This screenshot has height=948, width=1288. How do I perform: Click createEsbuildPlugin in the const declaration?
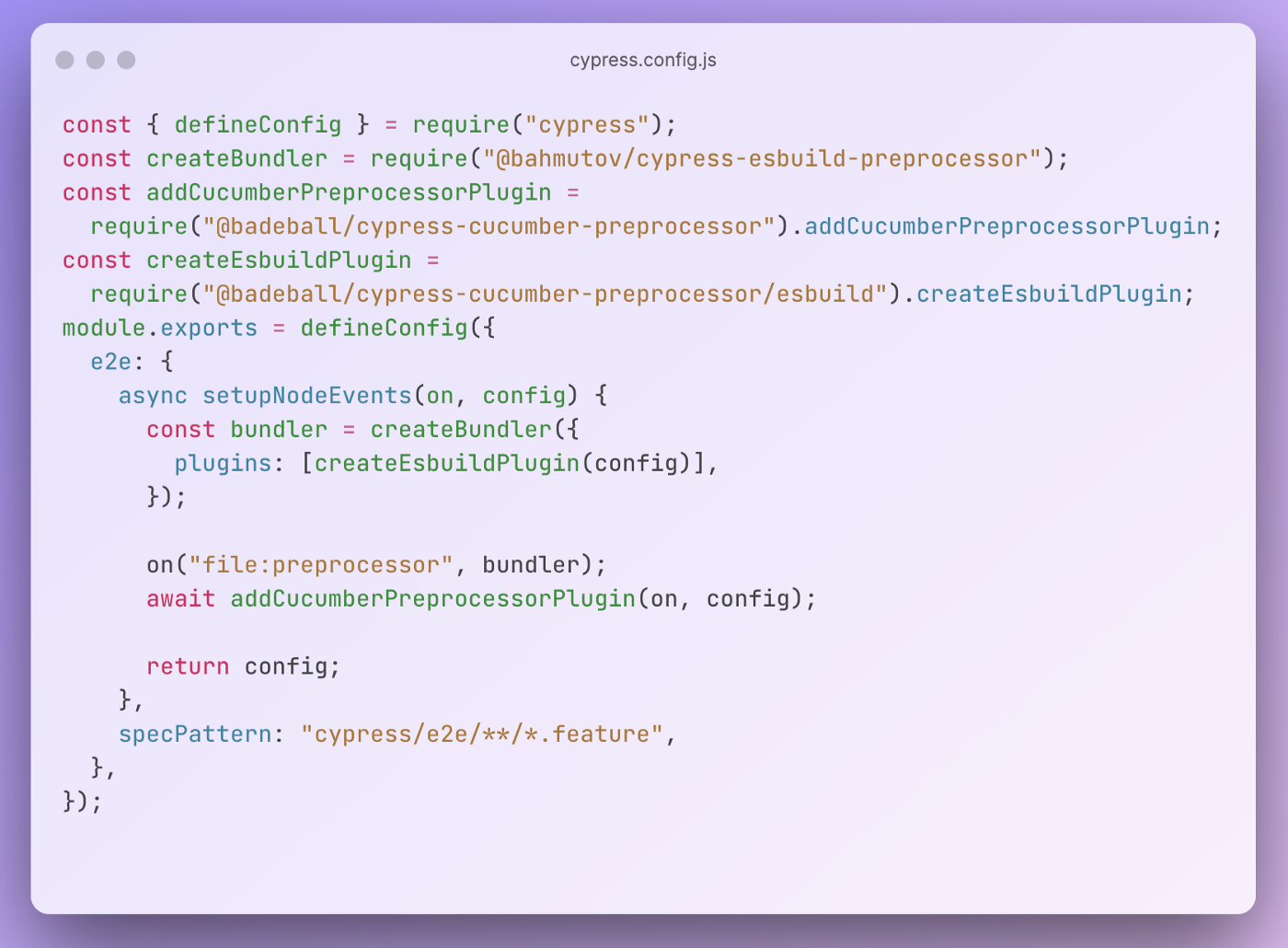tap(279, 260)
